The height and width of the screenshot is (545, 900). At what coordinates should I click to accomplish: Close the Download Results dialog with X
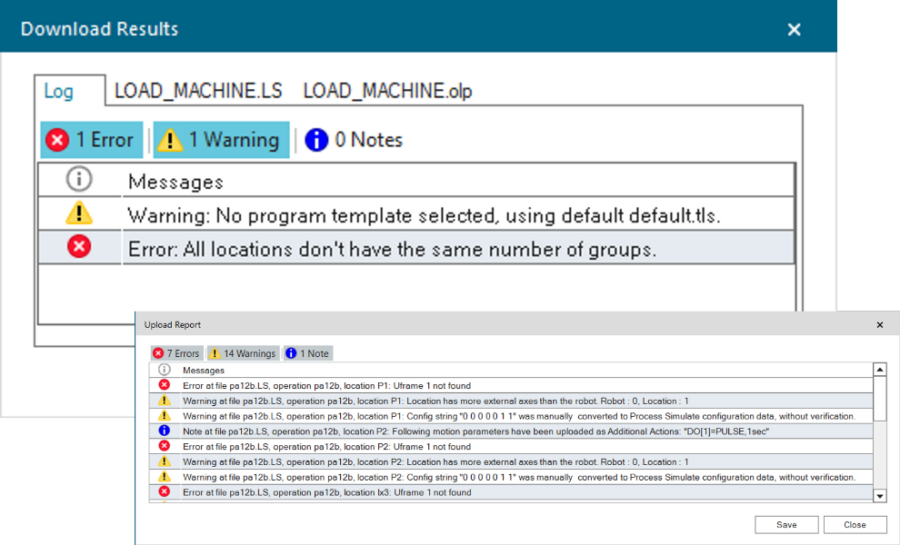tap(794, 29)
